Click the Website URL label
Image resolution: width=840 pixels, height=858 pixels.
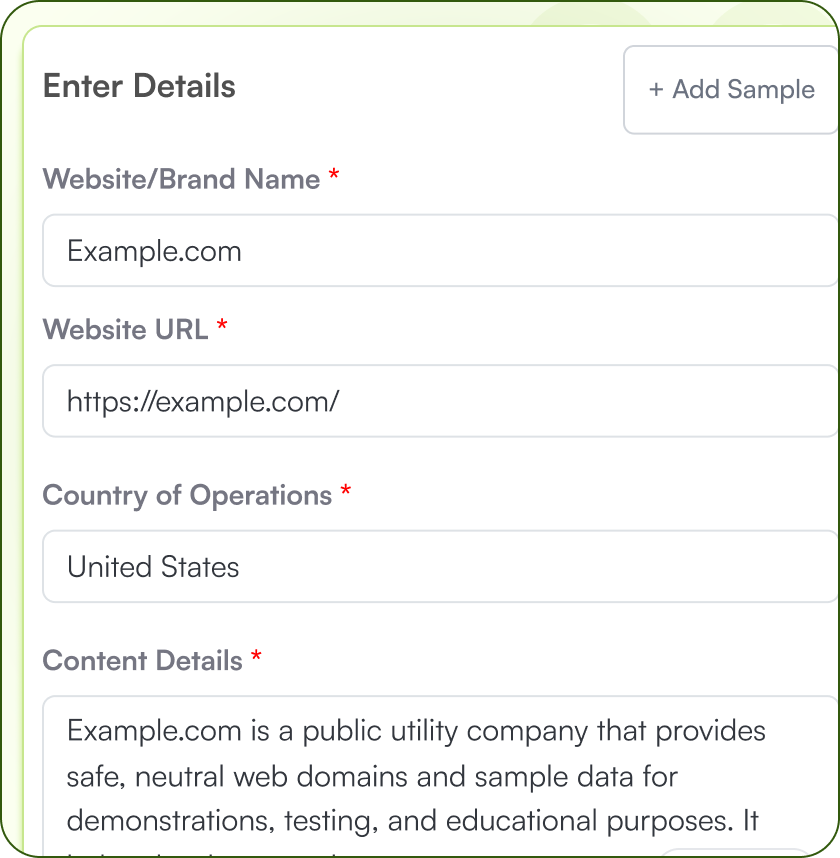(x=124, y=330)
